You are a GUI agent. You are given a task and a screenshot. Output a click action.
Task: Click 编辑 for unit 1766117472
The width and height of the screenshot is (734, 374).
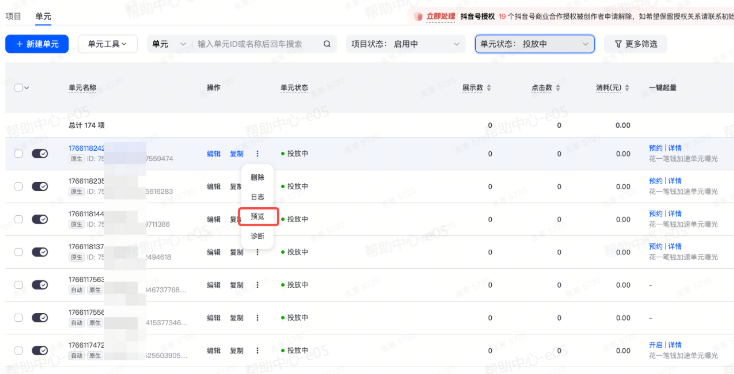click(213, 350)
